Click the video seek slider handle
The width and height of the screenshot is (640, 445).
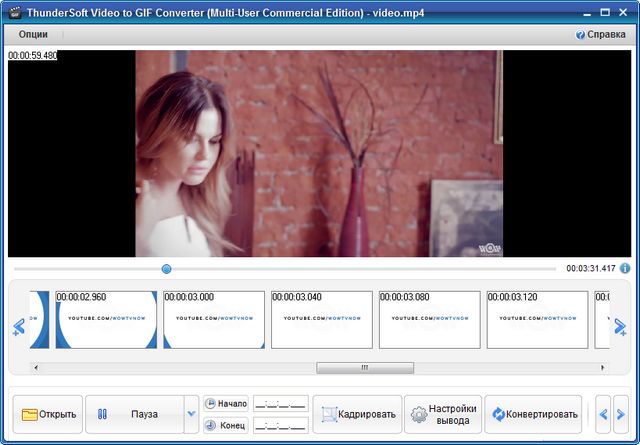(x=166, y=268)
